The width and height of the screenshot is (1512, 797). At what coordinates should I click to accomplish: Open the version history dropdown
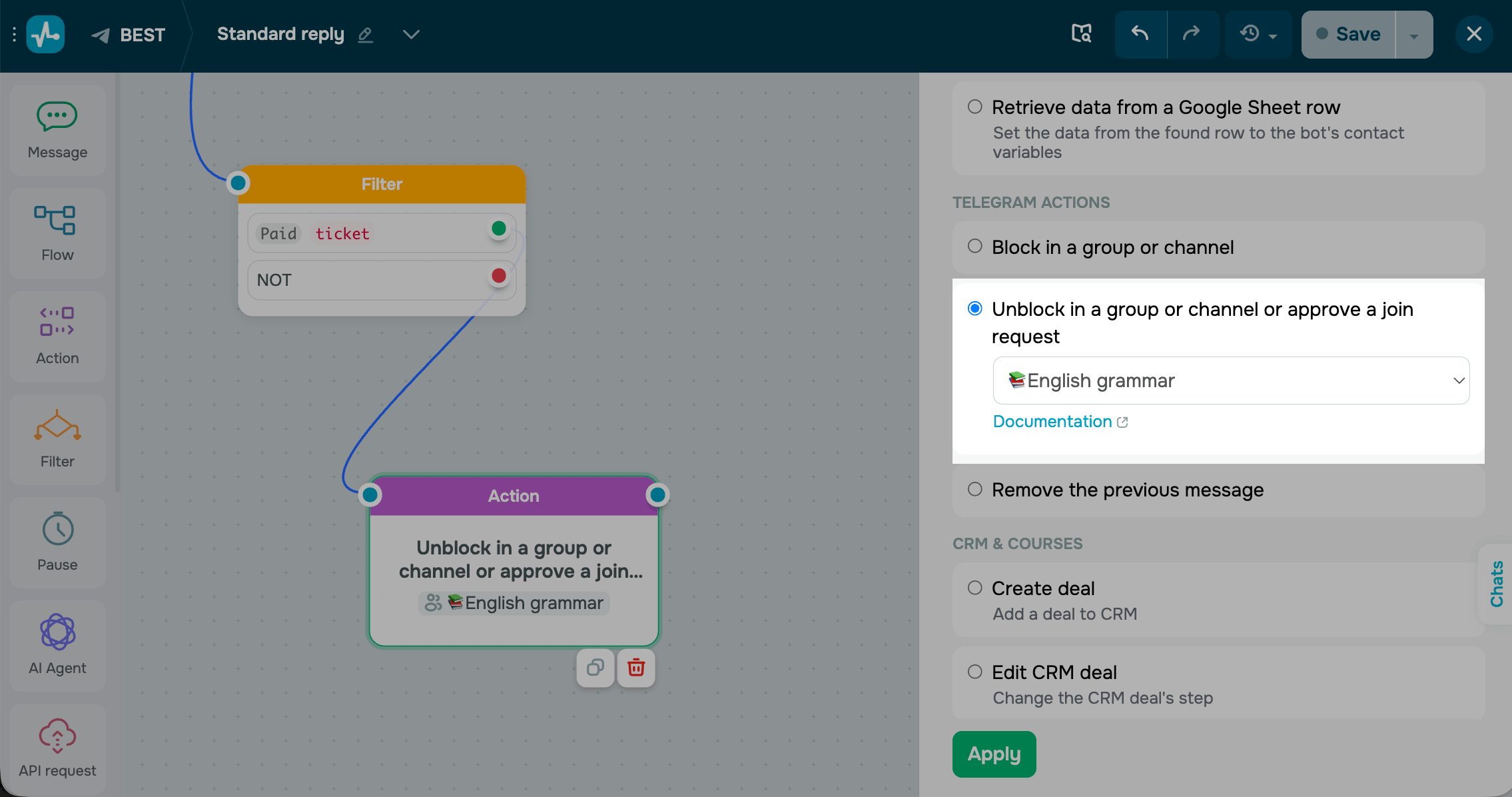coord(1258,34)
